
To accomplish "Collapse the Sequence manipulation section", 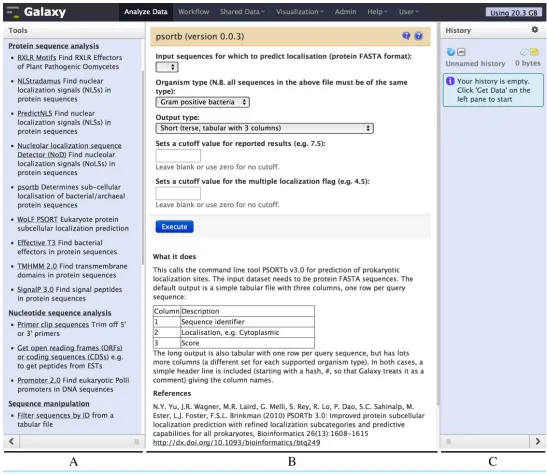I will [49, 404].
